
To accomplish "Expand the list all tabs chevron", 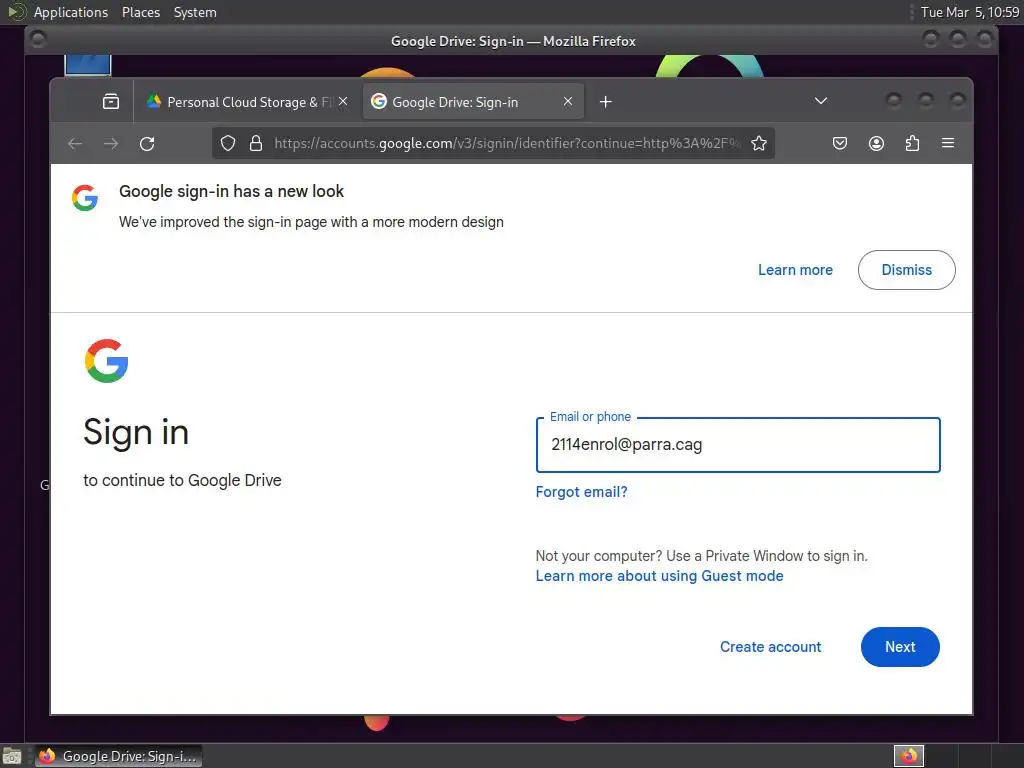I will pos(821,101).
